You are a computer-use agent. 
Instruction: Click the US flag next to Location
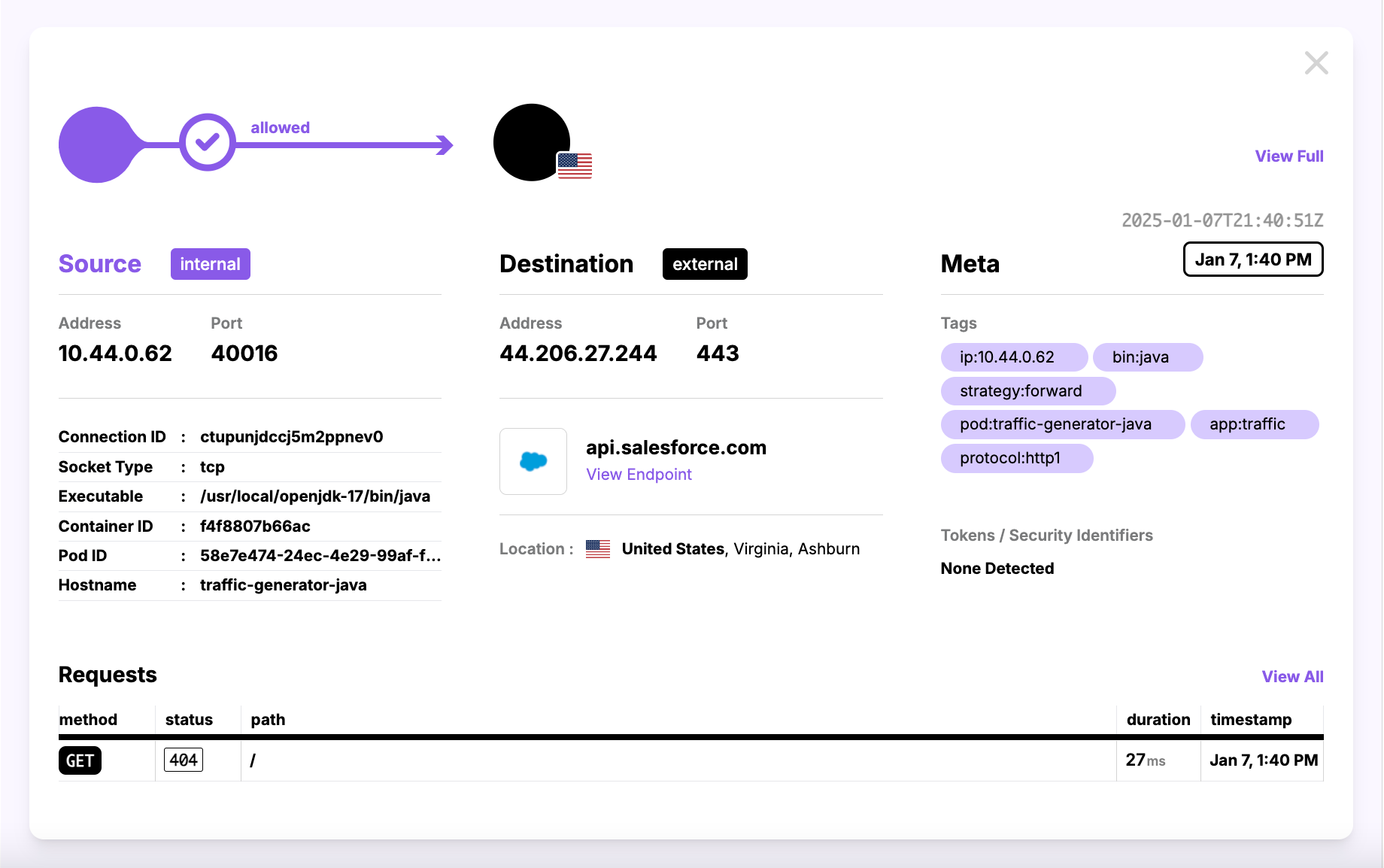[598, 549]
